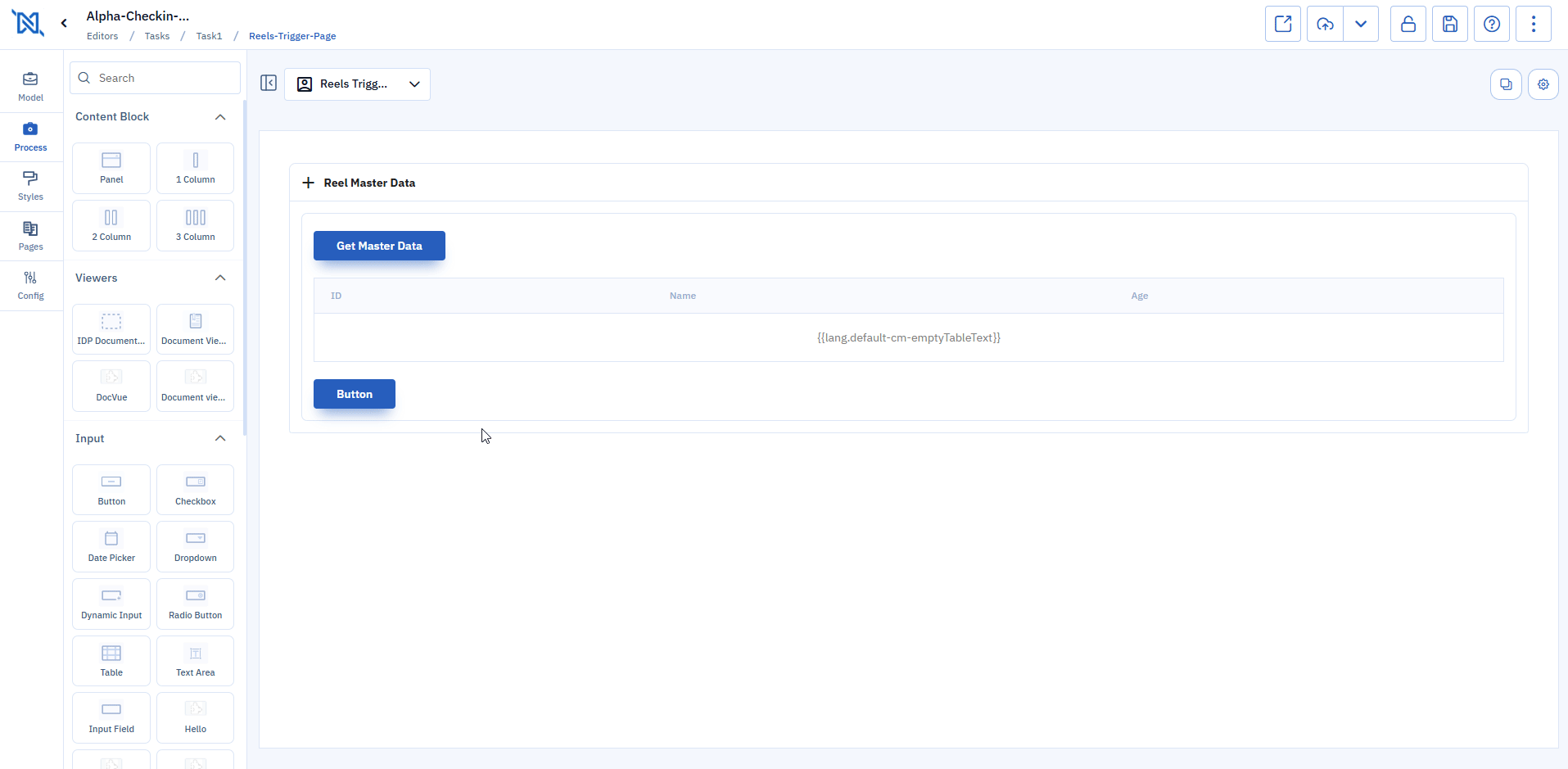Select the Checkbox input component
This screenshot has height=769, width=1568.
click(x=195, y=490)
